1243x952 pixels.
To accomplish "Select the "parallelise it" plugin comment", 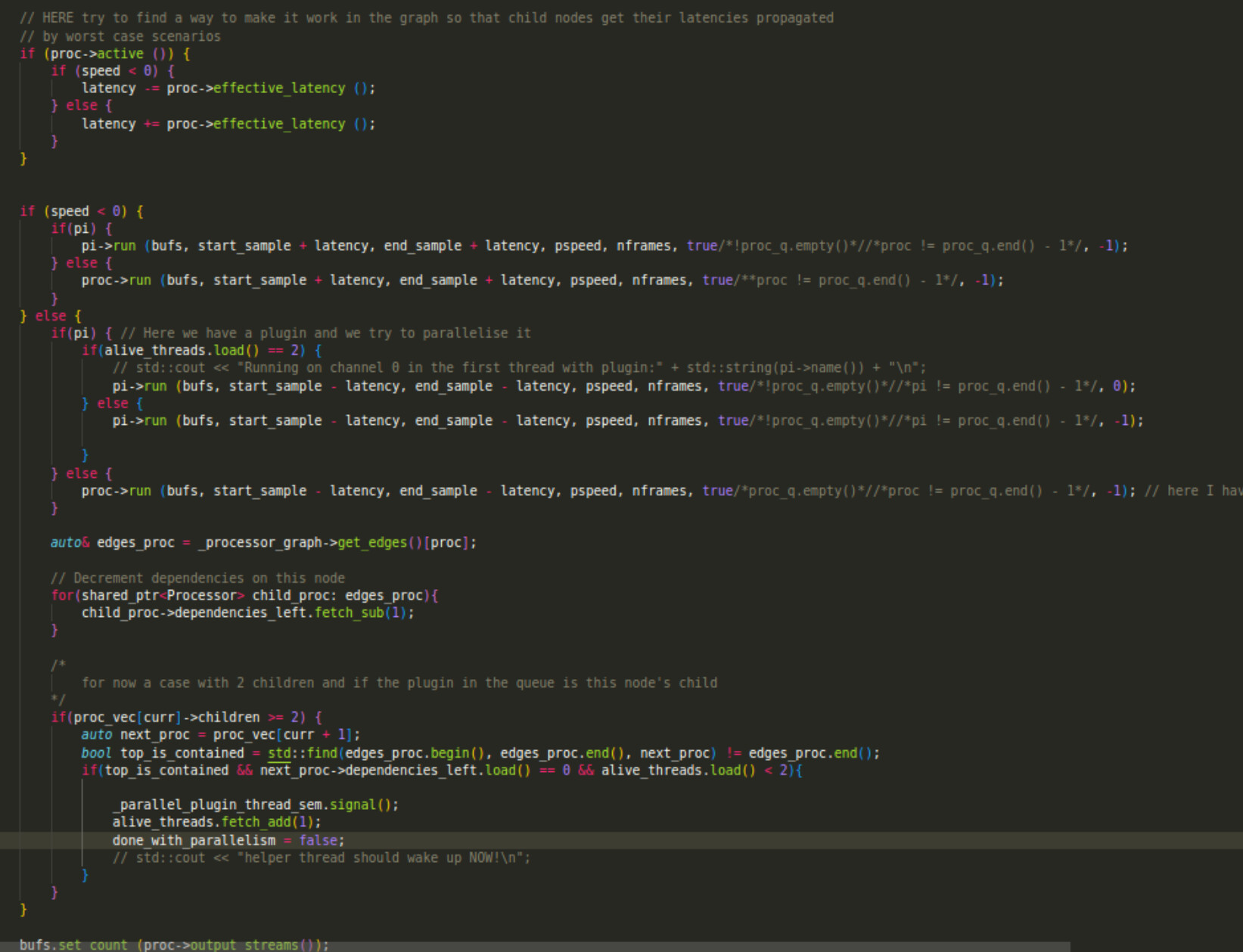I will pyautogui.click(x=325, y=333).
